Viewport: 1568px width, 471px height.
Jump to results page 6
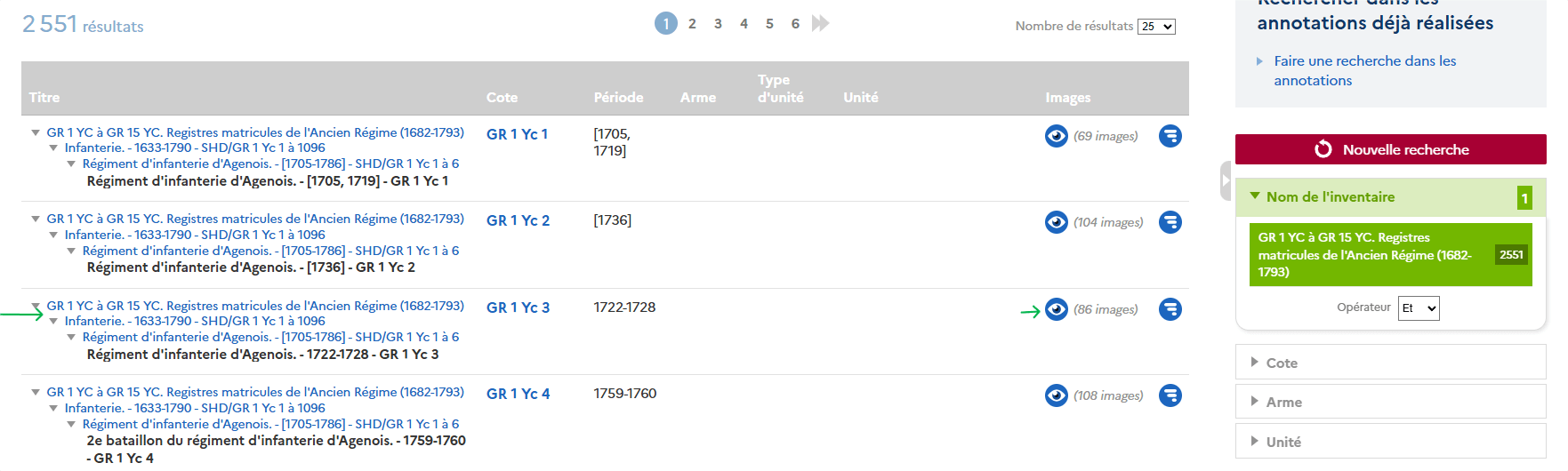point(795,24)
